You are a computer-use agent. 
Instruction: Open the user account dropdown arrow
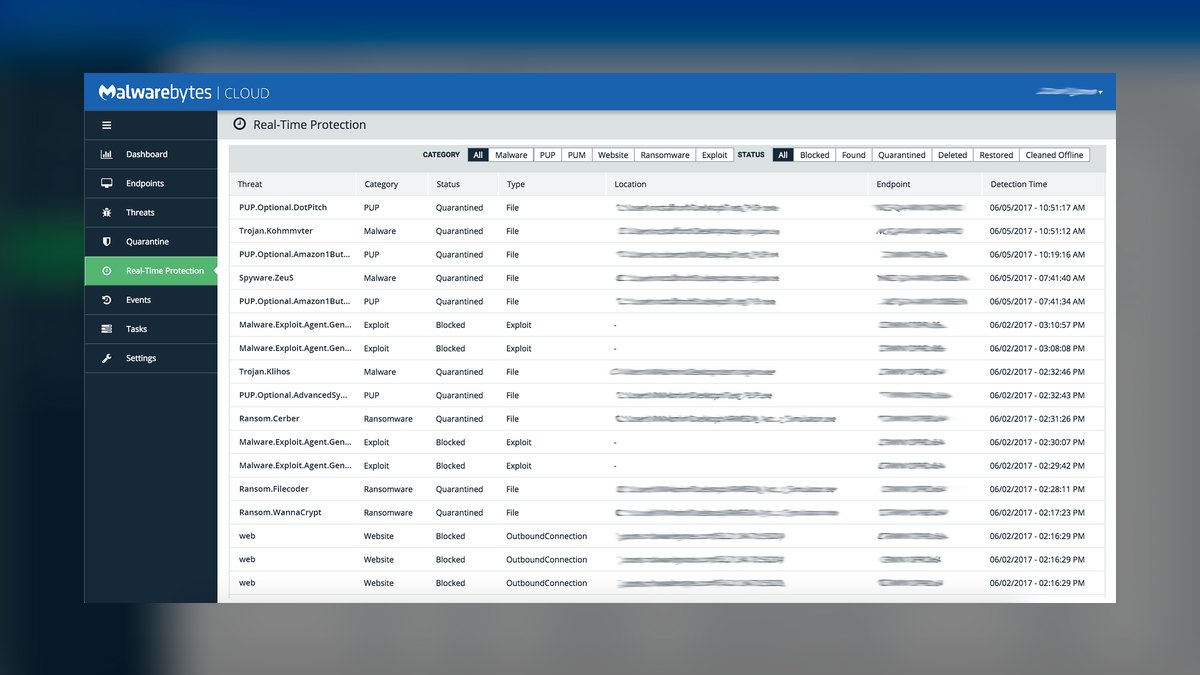(1100, 93)
